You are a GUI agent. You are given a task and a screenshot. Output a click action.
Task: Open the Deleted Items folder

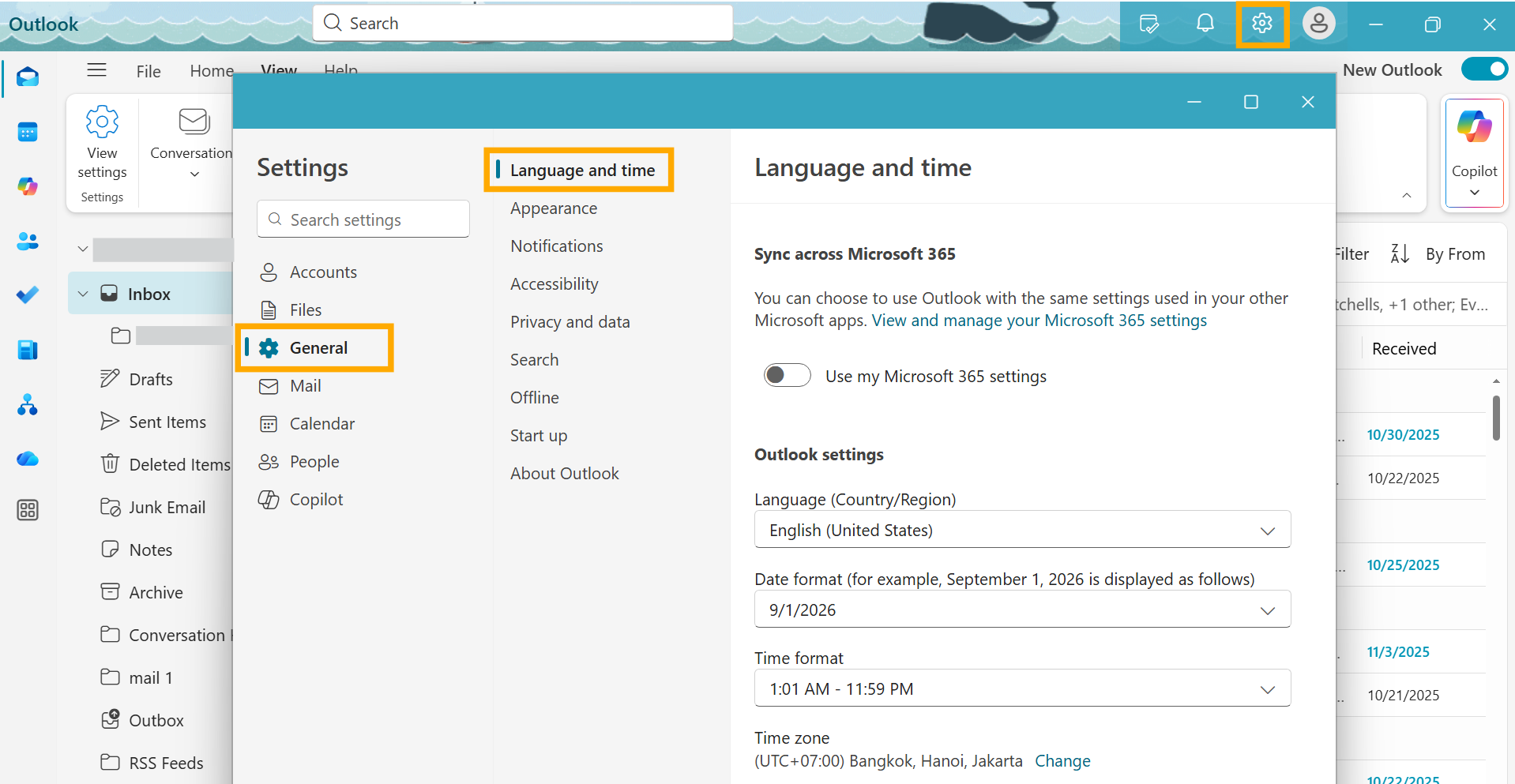point(179,464)
